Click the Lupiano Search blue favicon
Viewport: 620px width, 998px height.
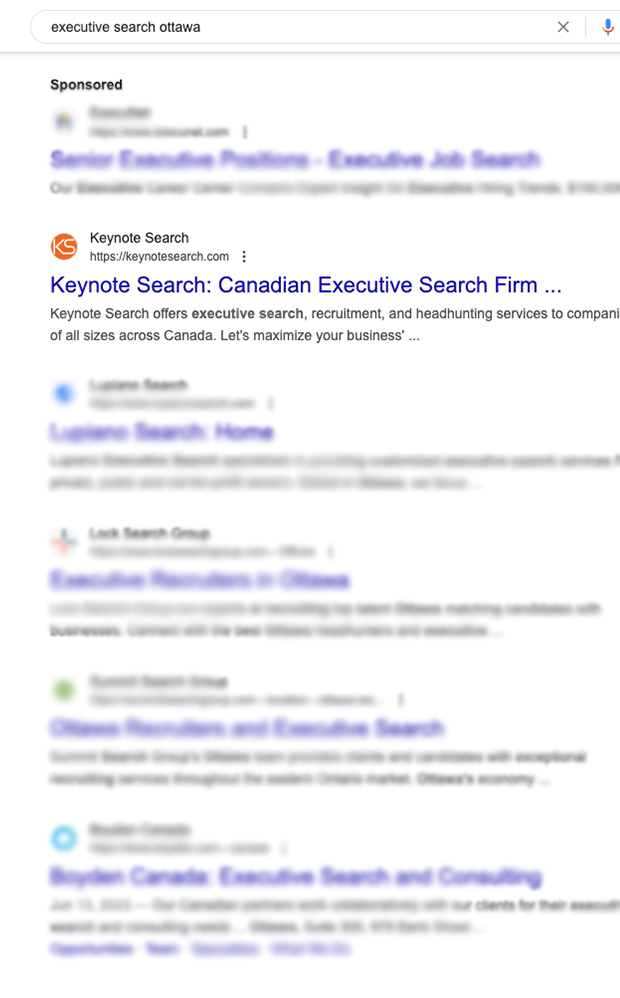pyautogui.click(x=64, y=394)
